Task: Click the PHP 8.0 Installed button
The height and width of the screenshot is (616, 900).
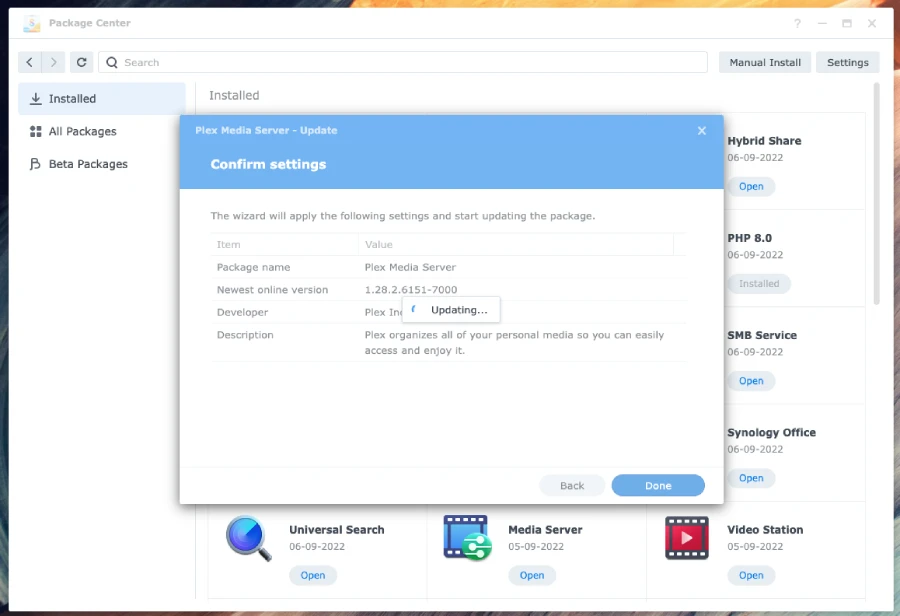Action: click(759, 284)
